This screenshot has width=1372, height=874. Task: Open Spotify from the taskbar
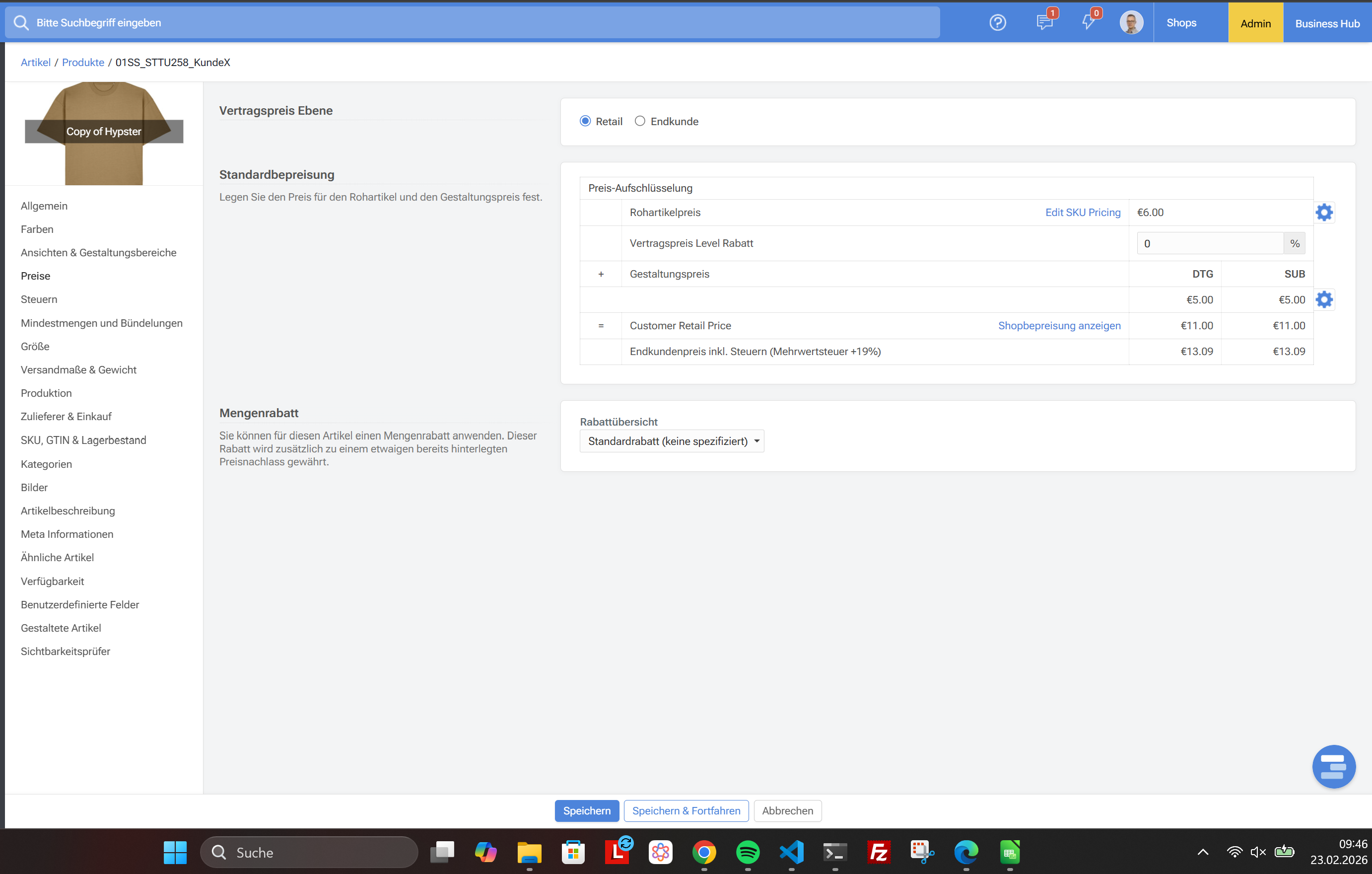click(x=748, y=852)
